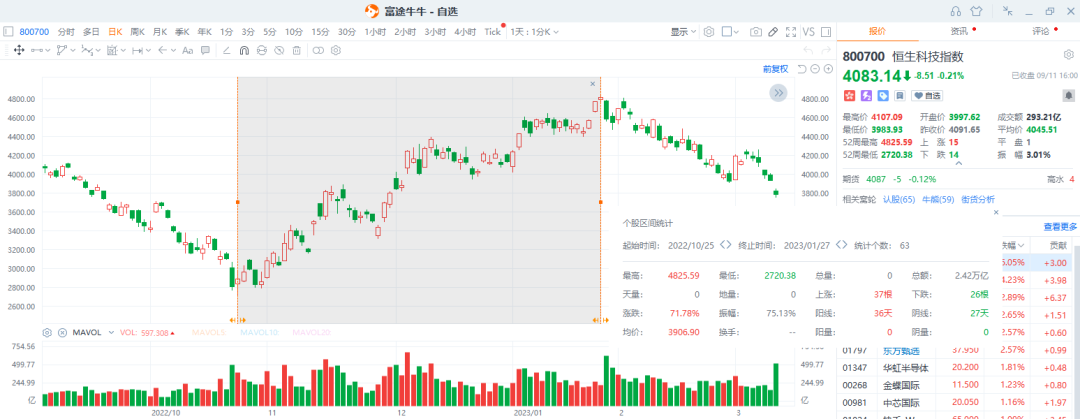Expand the measurement tool dropdown arrow
This screenshot has height=419, width=1080.
pos(123,50)
